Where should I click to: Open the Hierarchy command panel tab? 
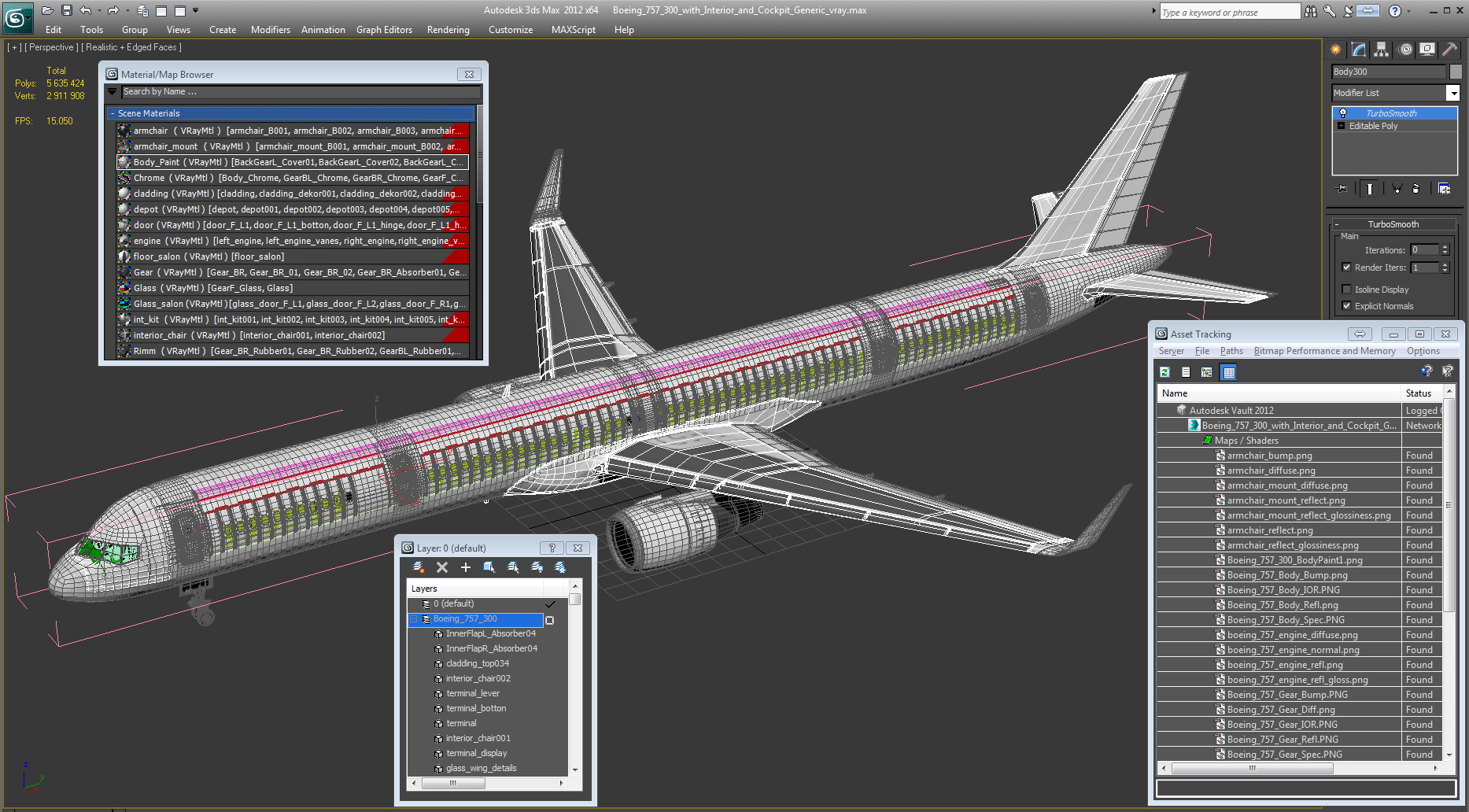pyautogui.click(x=1382, y=50)
